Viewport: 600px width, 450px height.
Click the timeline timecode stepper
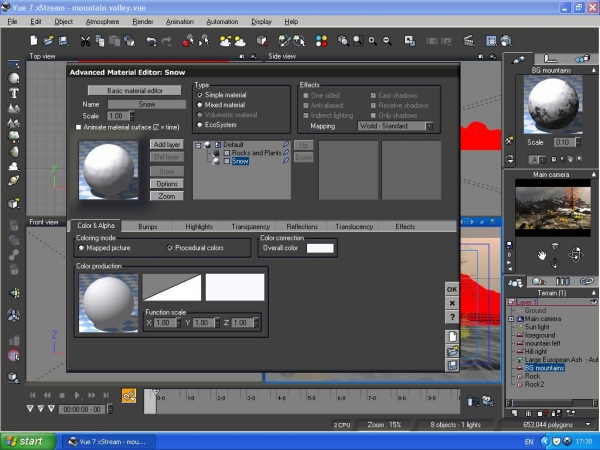110,409
